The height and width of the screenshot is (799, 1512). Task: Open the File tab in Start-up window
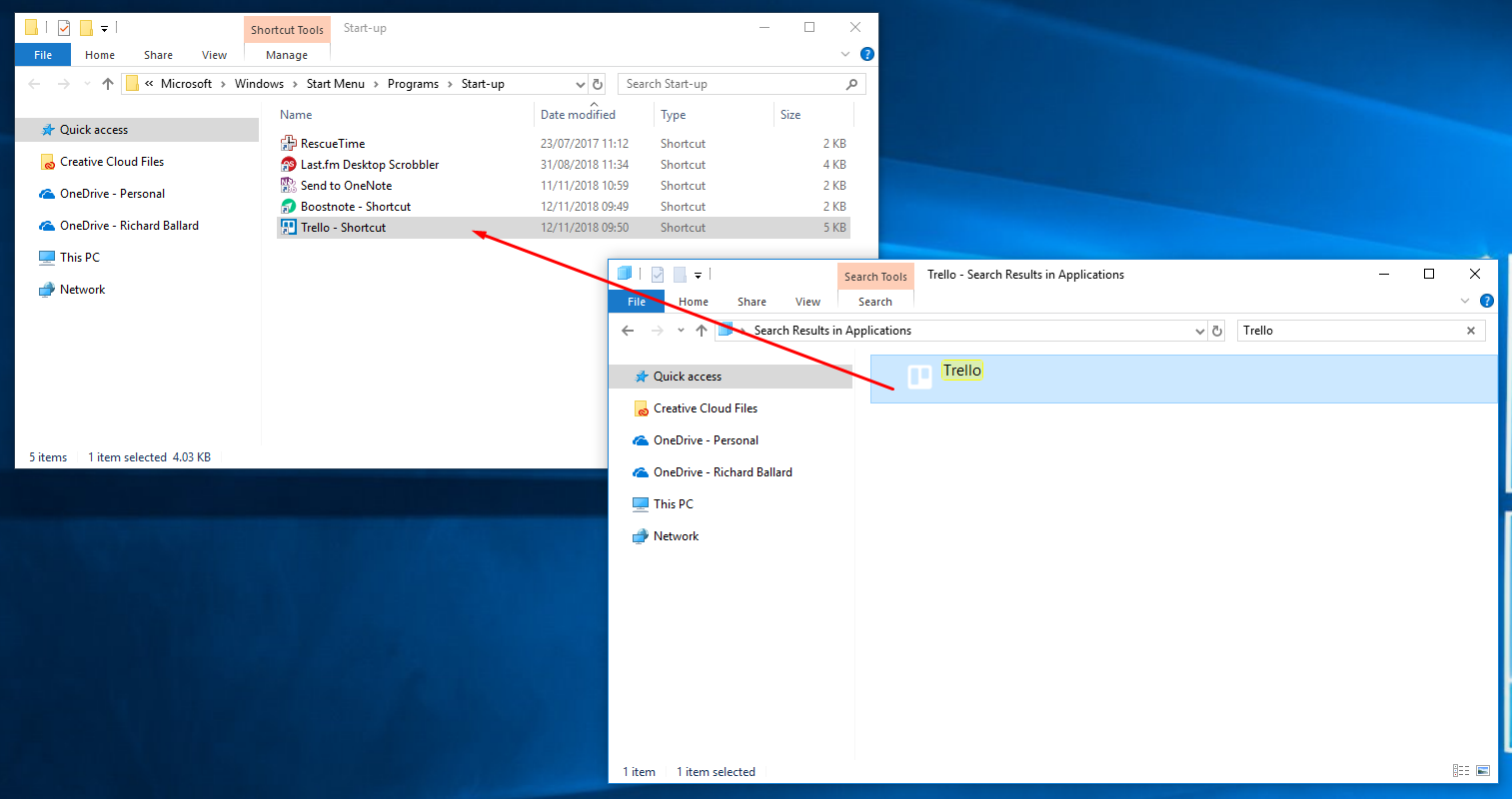(x=43, y=55)
